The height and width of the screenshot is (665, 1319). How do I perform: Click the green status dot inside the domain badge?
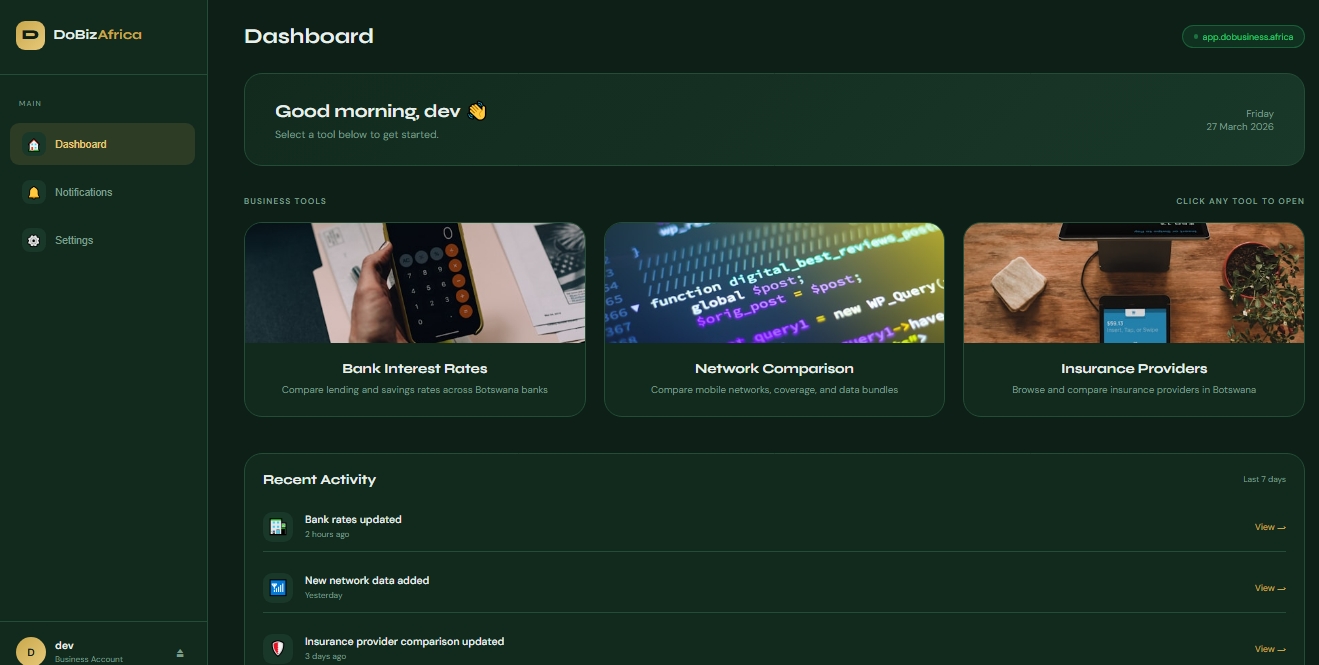(x=1196, y=36)
